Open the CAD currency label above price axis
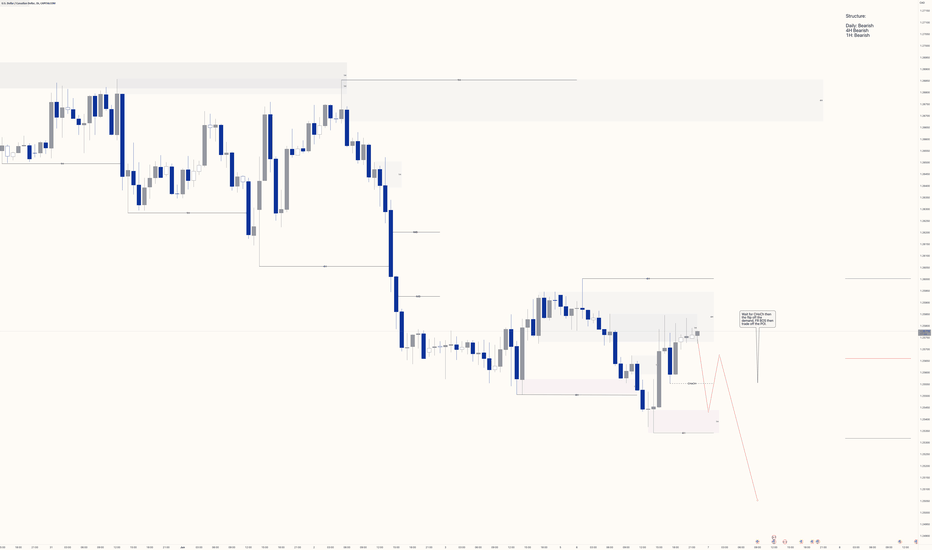The width and height of the screenshot is (932, 550). click(x=922, y=3)
